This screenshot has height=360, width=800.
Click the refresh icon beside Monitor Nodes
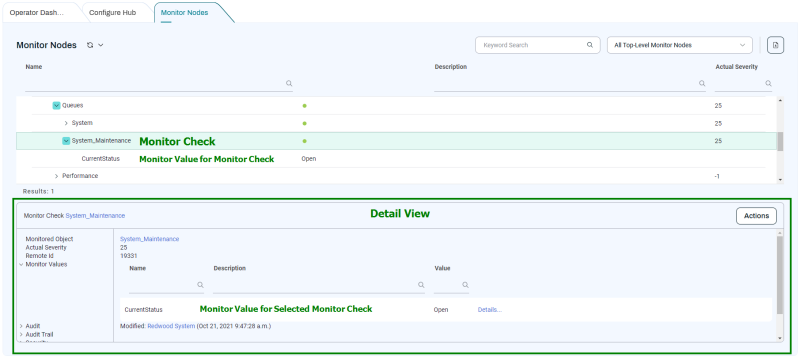(x=90, y=45)
